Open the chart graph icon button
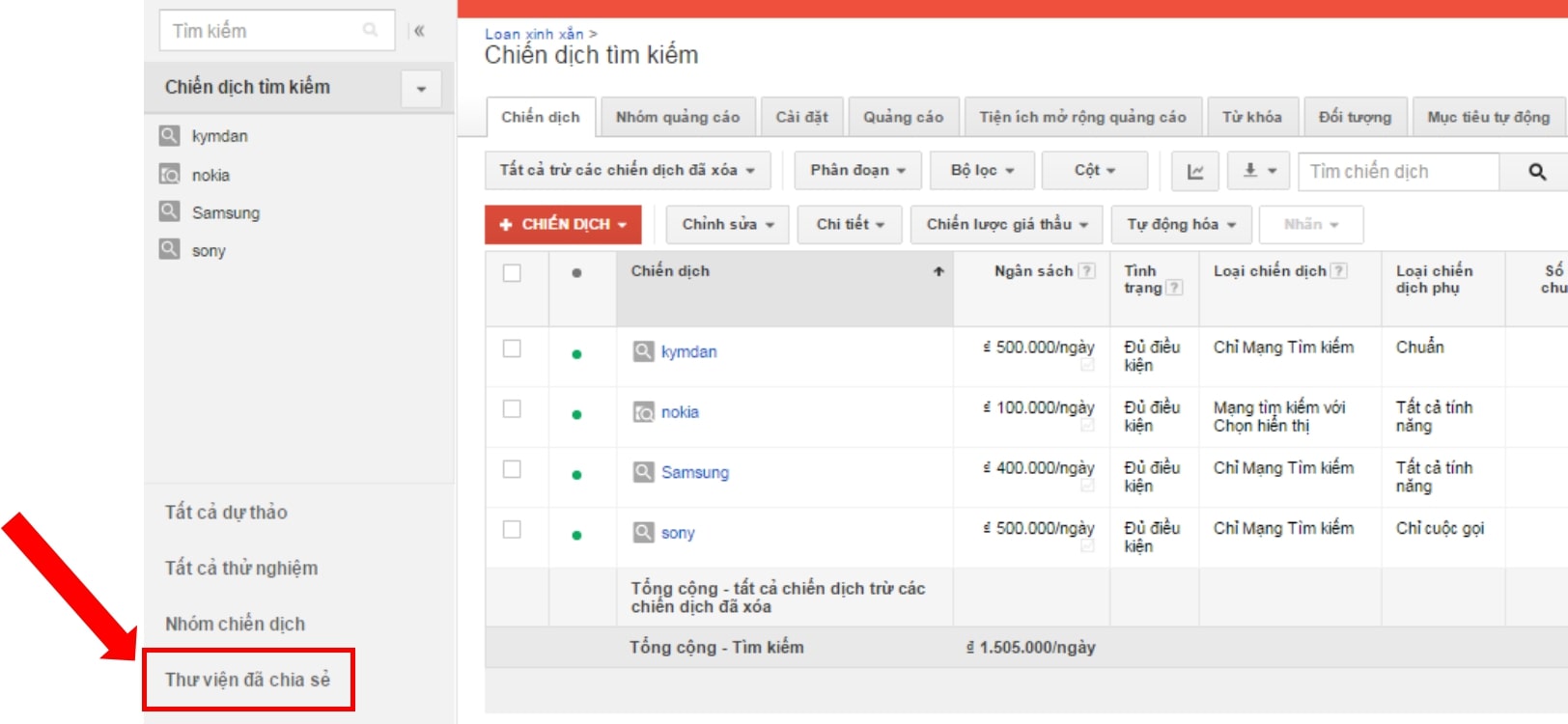The height and width of the screenshot is (724, 1568). (1195, 171)
